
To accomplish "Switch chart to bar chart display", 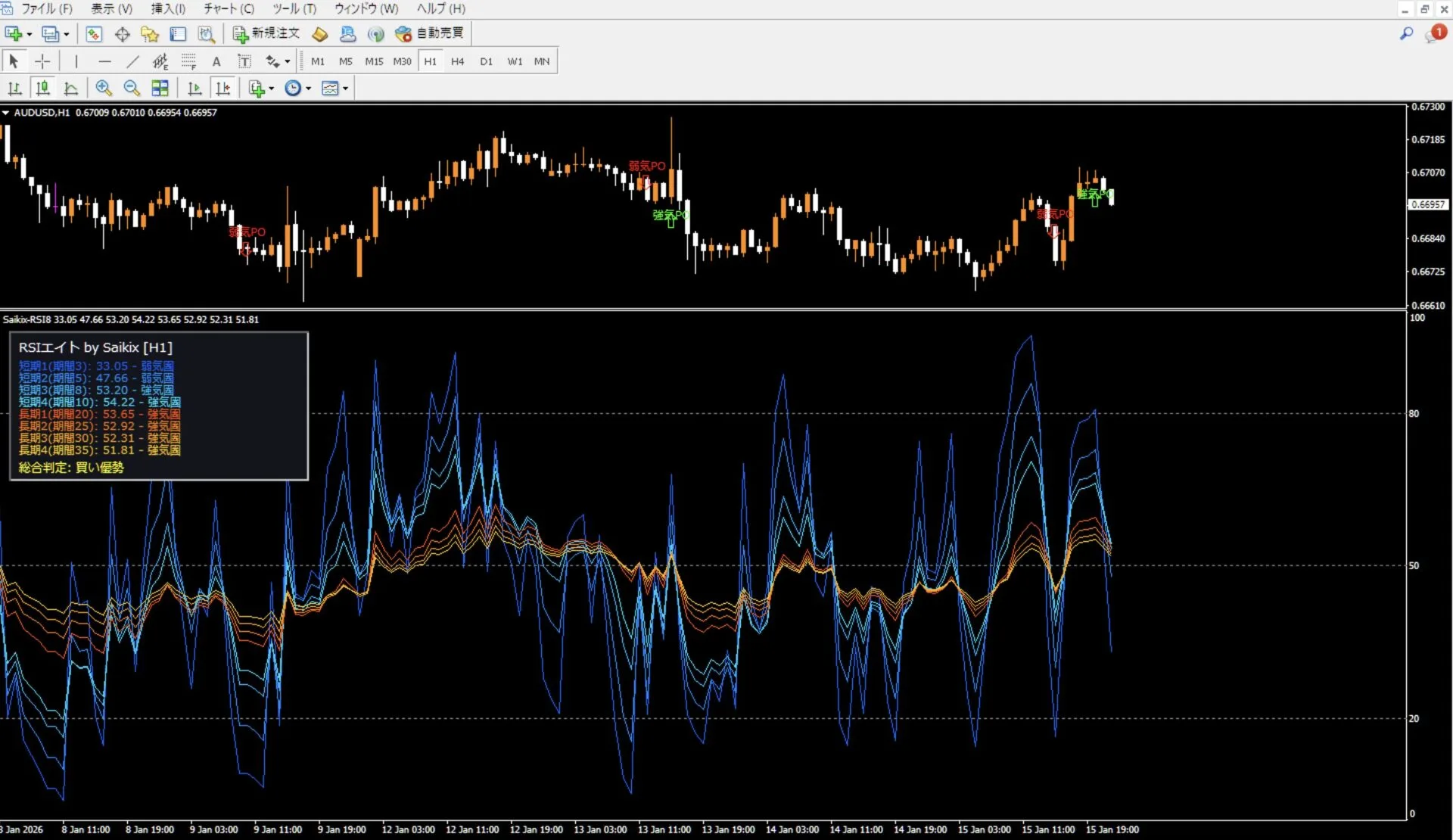I will 14,89.
